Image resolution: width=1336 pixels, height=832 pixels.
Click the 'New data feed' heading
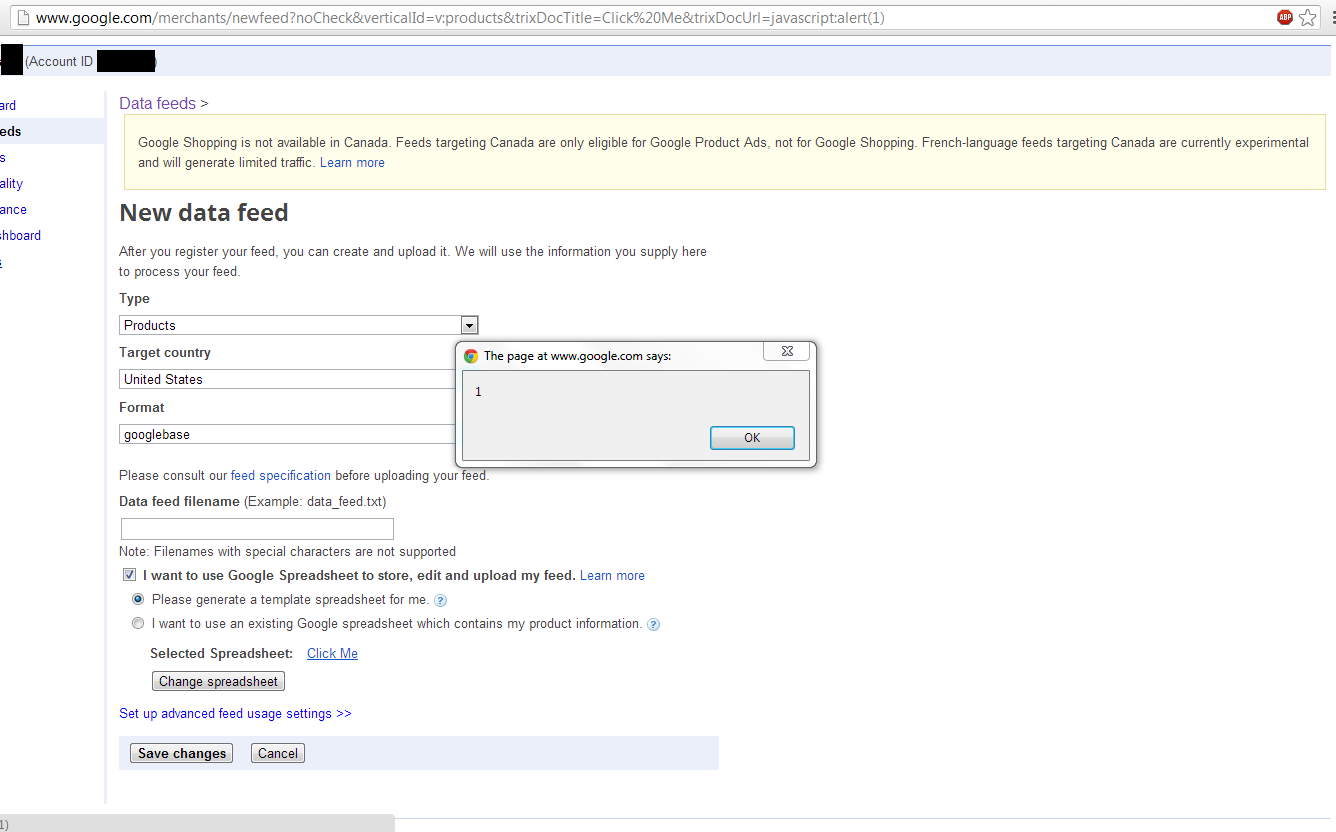click(204, 213)
